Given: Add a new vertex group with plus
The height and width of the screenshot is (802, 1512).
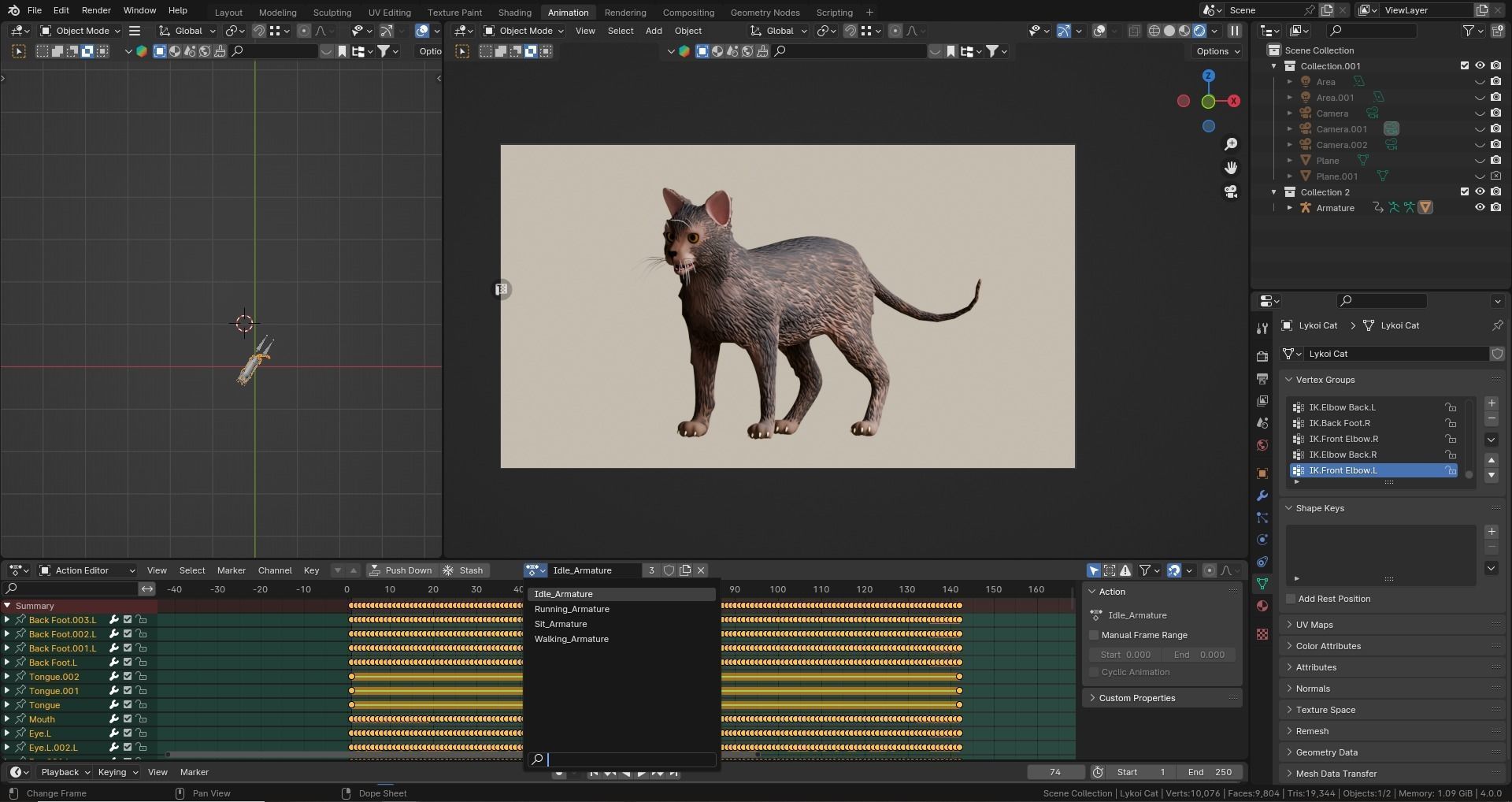Looking at the screenshot, I should point(1492,403).
